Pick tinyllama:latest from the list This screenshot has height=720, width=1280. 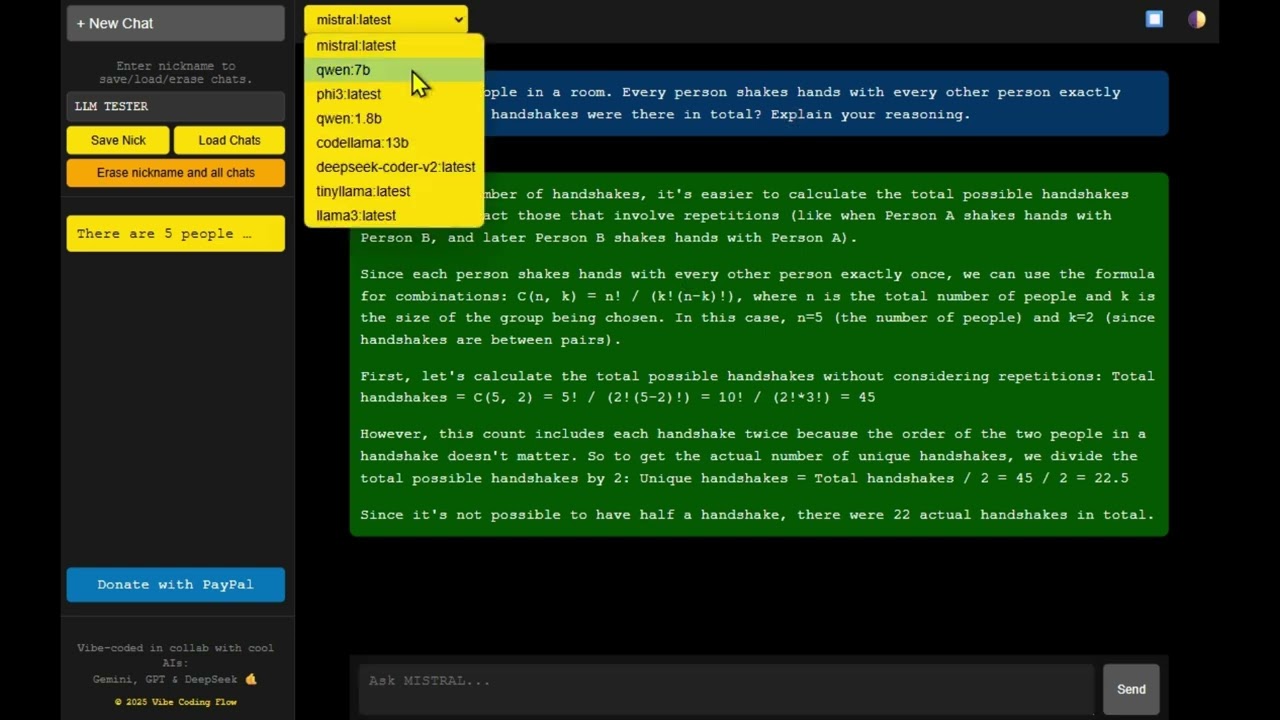tap(394, 191)
